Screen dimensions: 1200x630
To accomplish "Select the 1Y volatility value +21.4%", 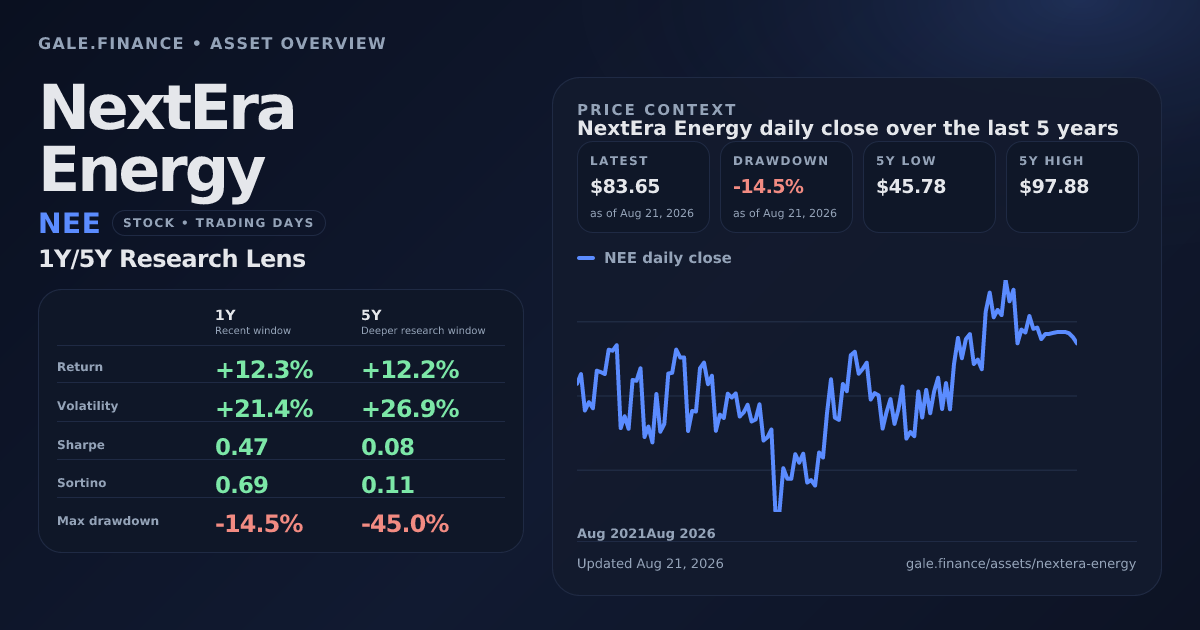I will click(x=264, y=409).
